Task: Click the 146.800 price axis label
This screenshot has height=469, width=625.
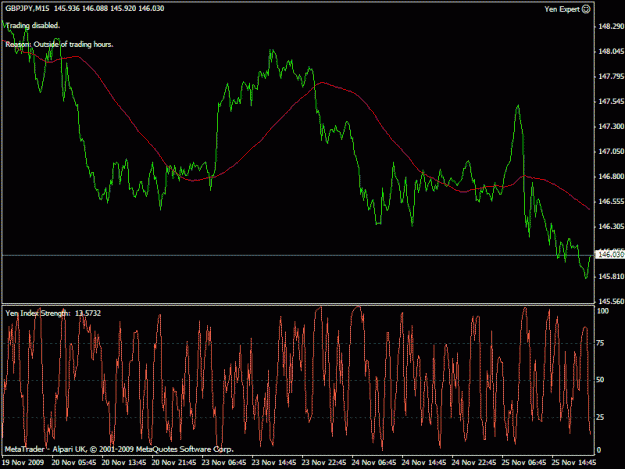Action: [x=611, y=177]
